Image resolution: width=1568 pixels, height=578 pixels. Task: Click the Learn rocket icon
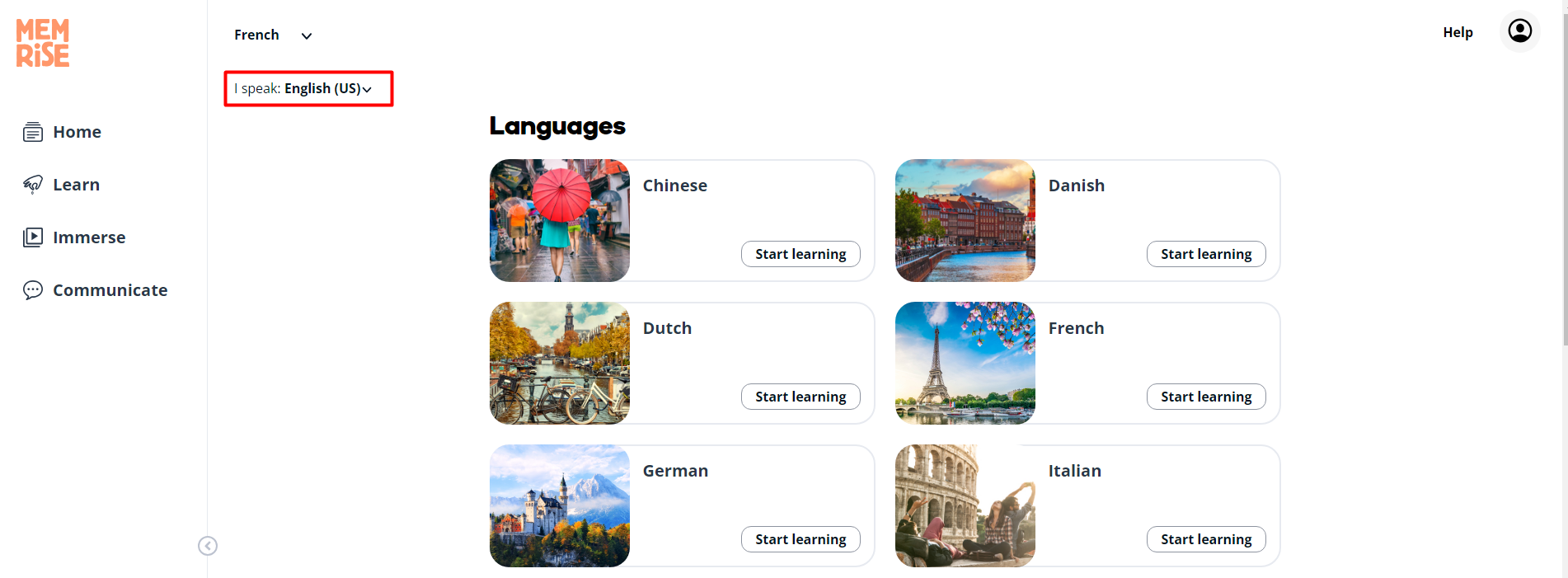click(33, 185)
